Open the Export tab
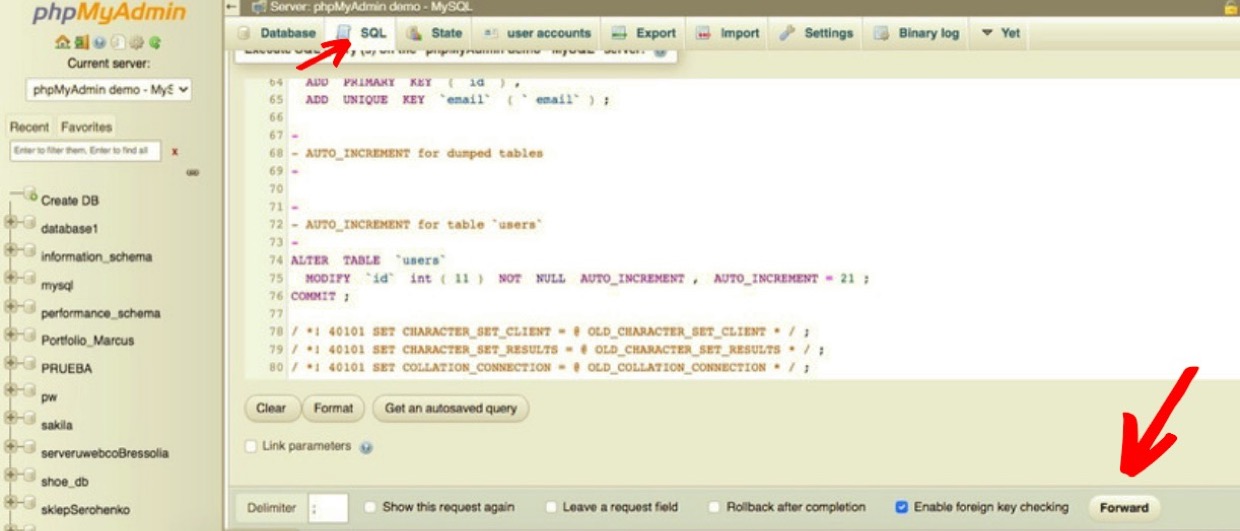This screenshot has width=1240, height=531. pos(644,33)
